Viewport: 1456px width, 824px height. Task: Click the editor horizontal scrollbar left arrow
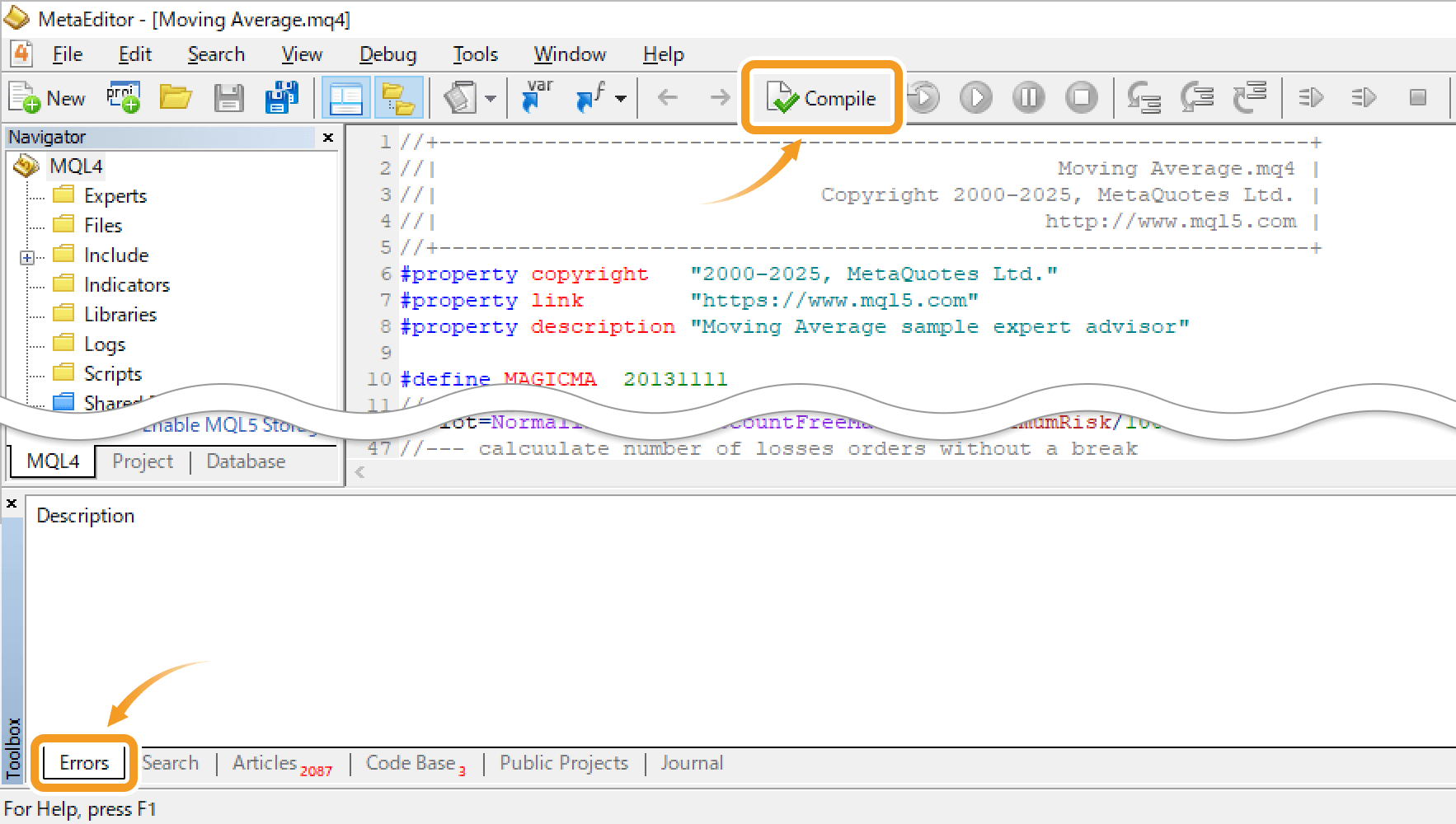[359, 472]
